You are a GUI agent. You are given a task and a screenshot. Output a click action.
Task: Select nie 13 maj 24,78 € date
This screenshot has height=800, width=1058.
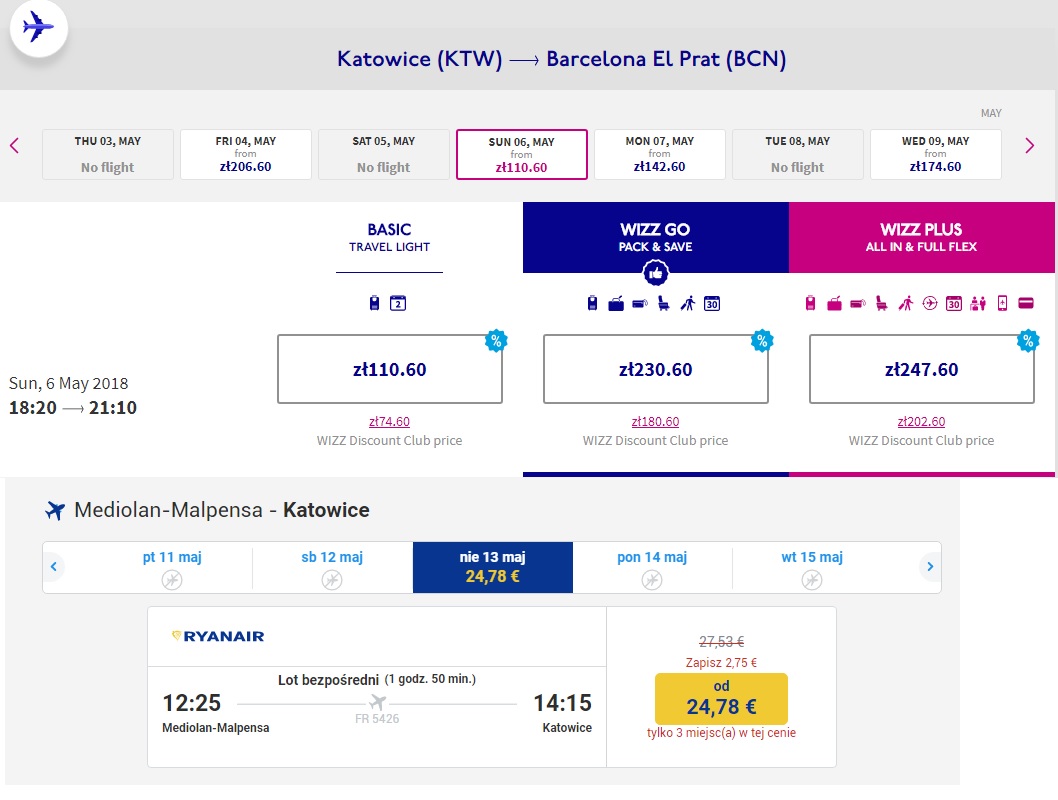click(x=493, y=567)
